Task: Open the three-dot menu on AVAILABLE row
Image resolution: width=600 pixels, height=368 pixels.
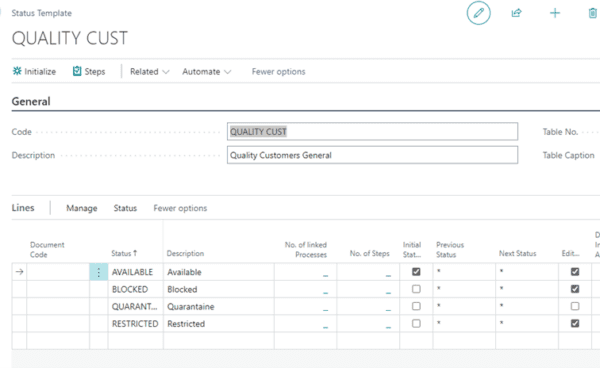Action: pos(98,272)
